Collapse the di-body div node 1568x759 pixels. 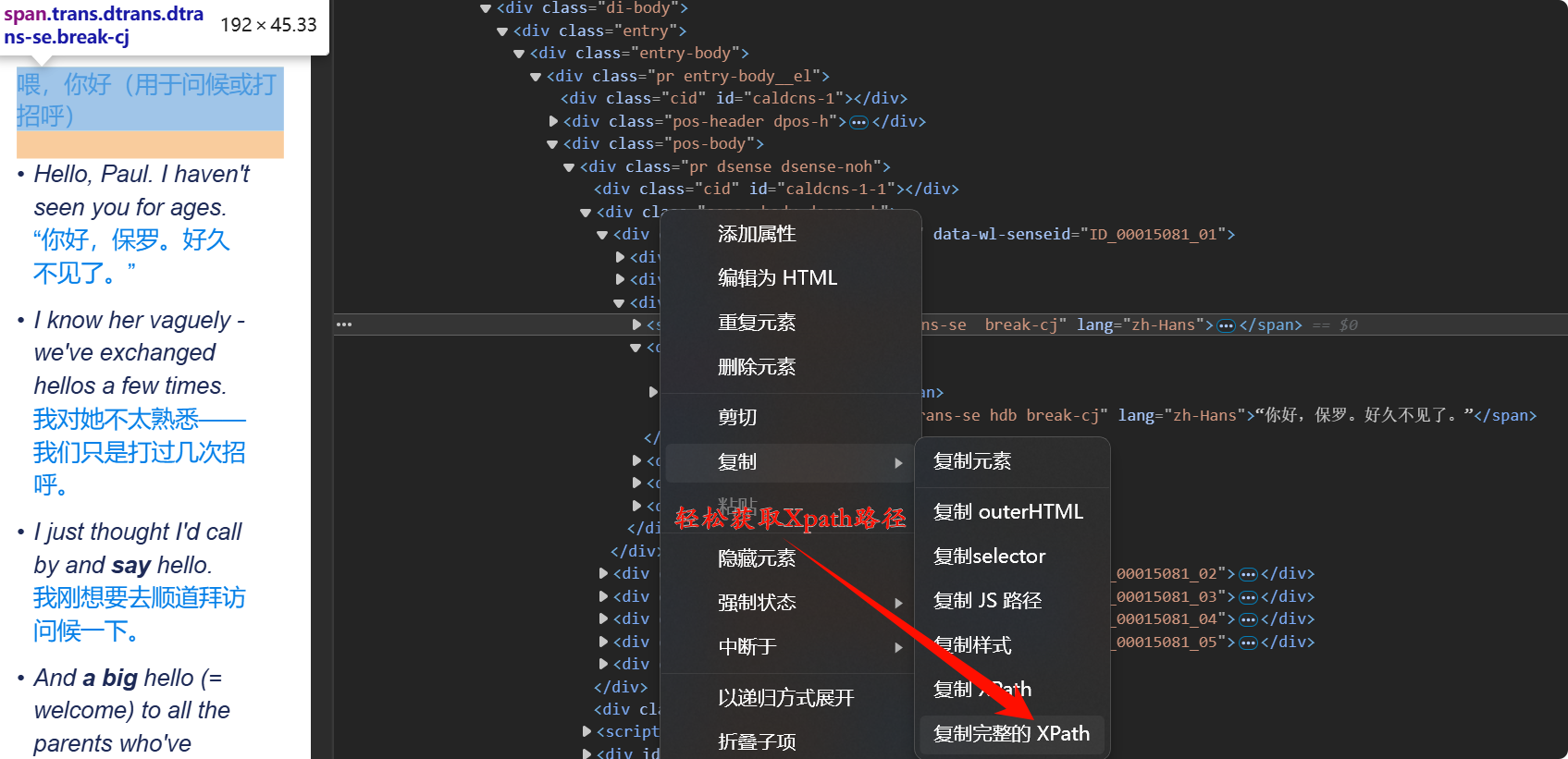[x=486, y=8]
